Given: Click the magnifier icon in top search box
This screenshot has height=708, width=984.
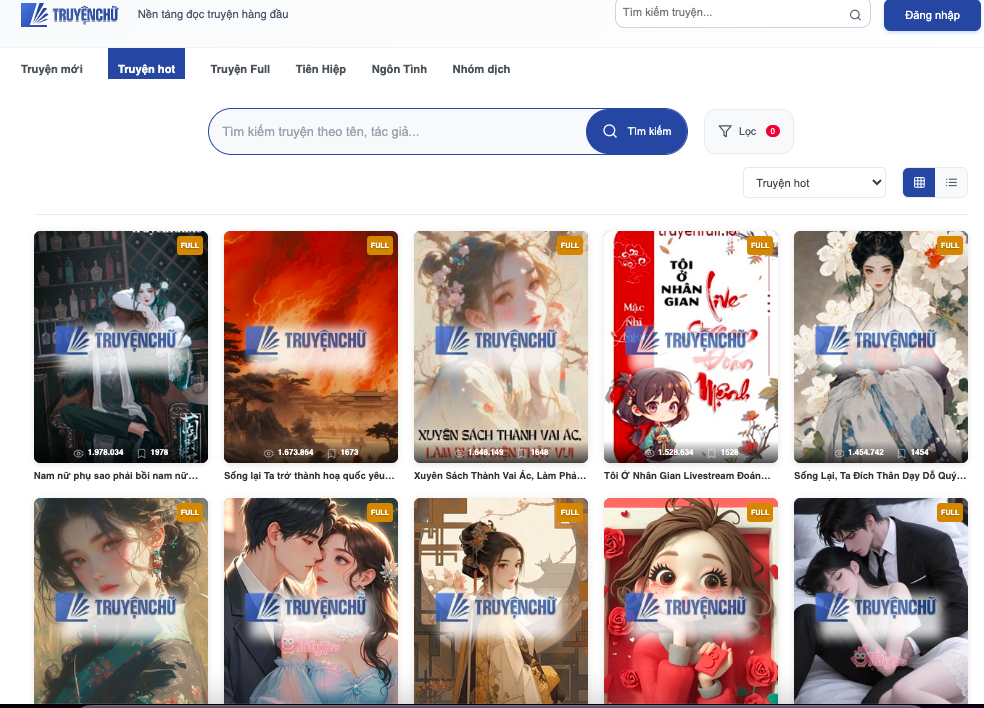Looking at the screenshot, I should (855, 15).
